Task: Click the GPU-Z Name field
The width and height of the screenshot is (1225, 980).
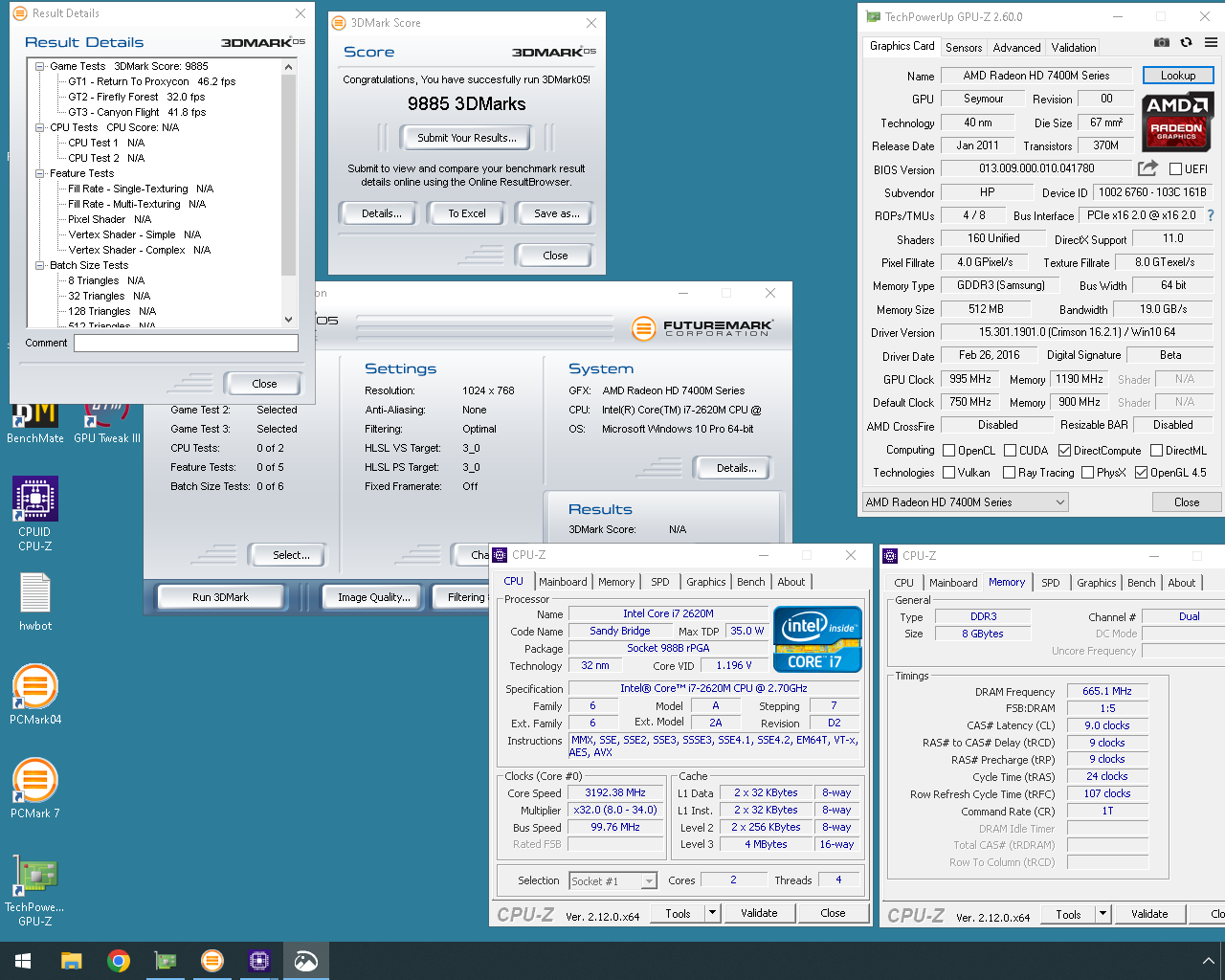Action: point(1036,76)
